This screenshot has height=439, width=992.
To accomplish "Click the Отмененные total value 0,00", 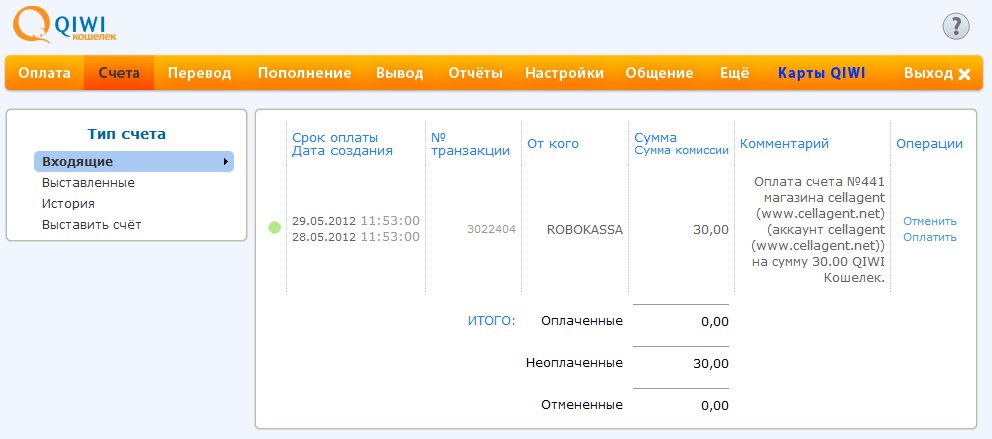I will tap(715, 406).
